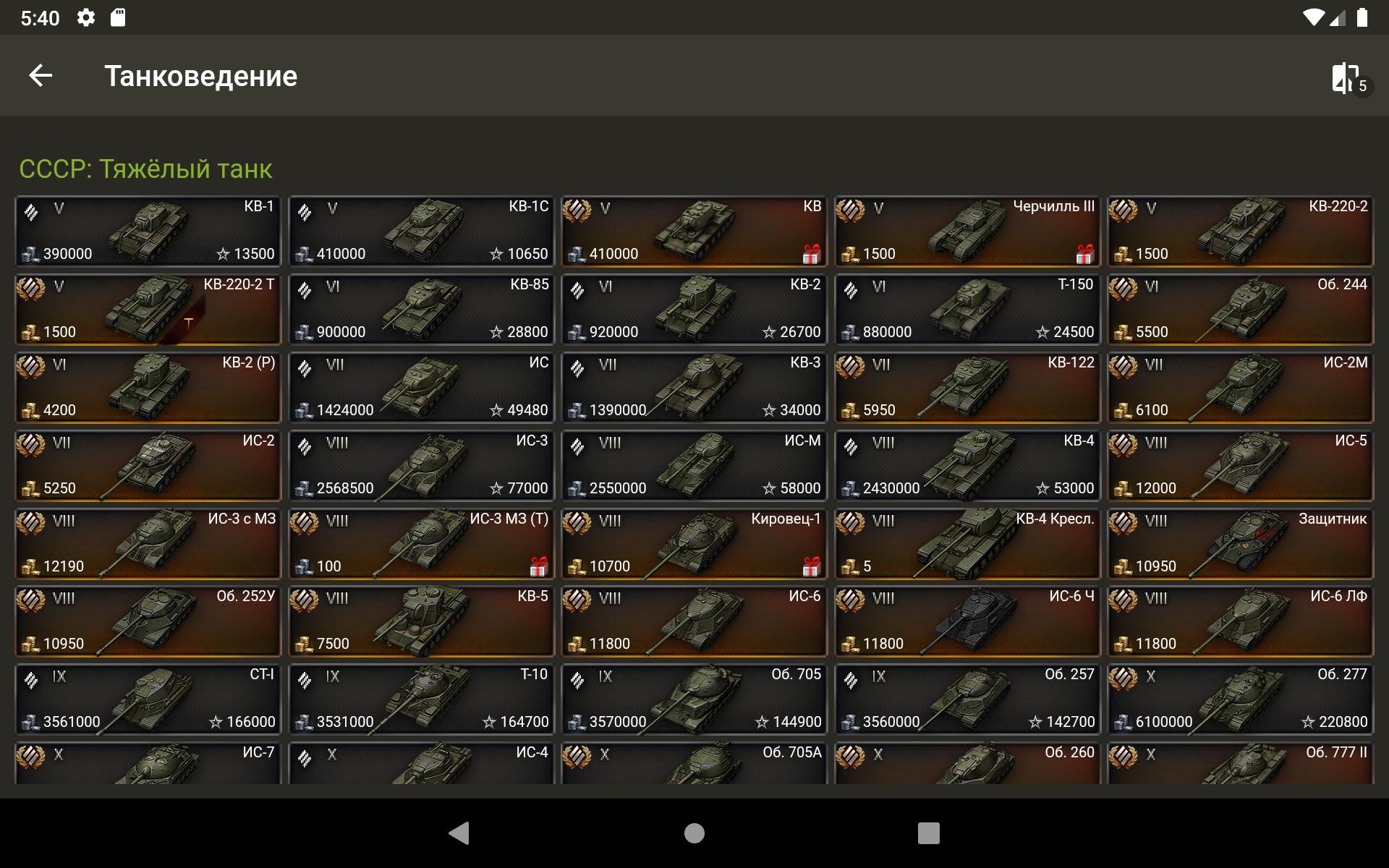Screen dimensions: 1389x868
Task: Open the КВ-1С tank card
Action: 422,231
